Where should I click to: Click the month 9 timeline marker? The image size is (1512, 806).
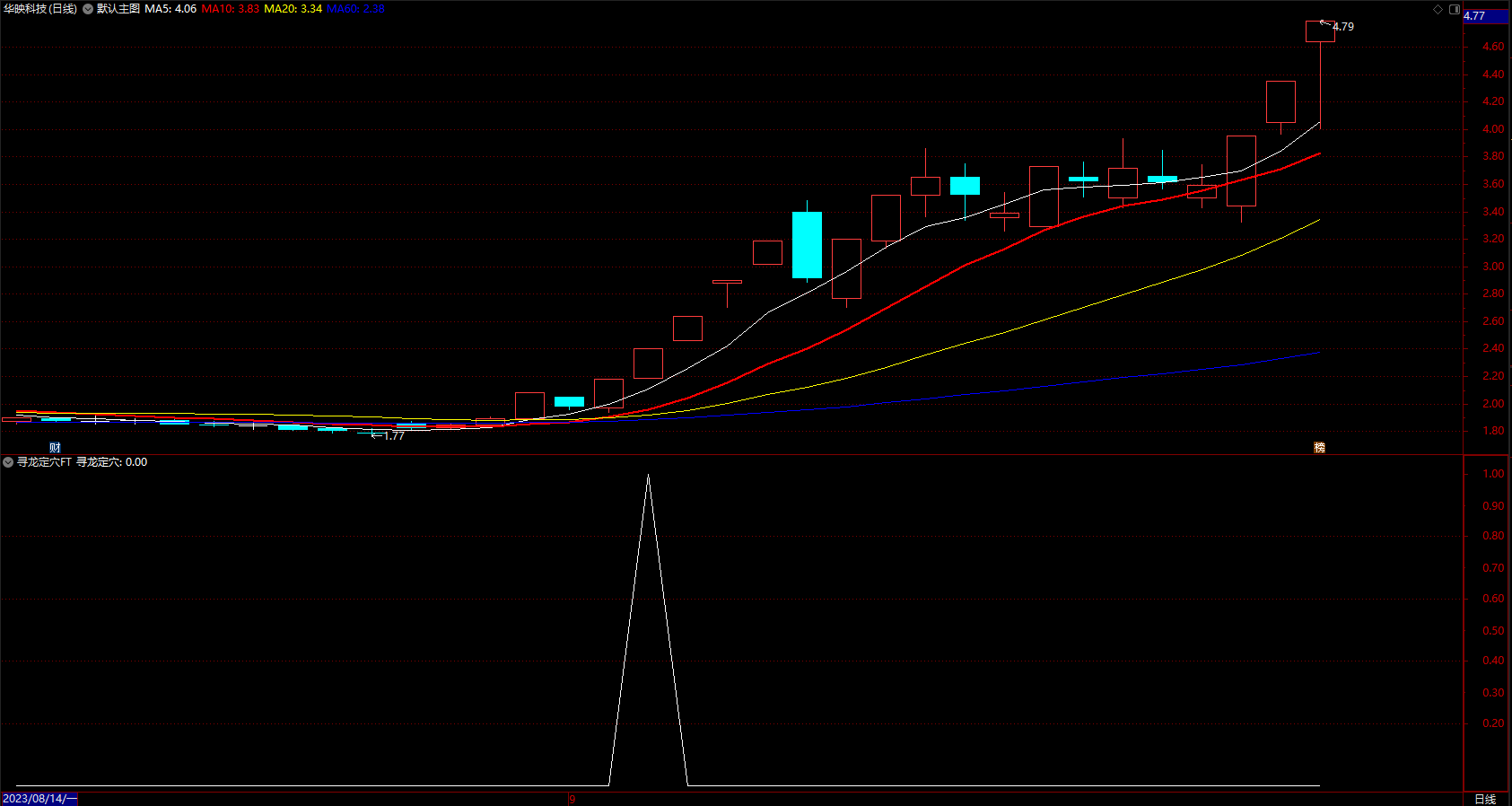pyautogui.click(x=572, y=799)
